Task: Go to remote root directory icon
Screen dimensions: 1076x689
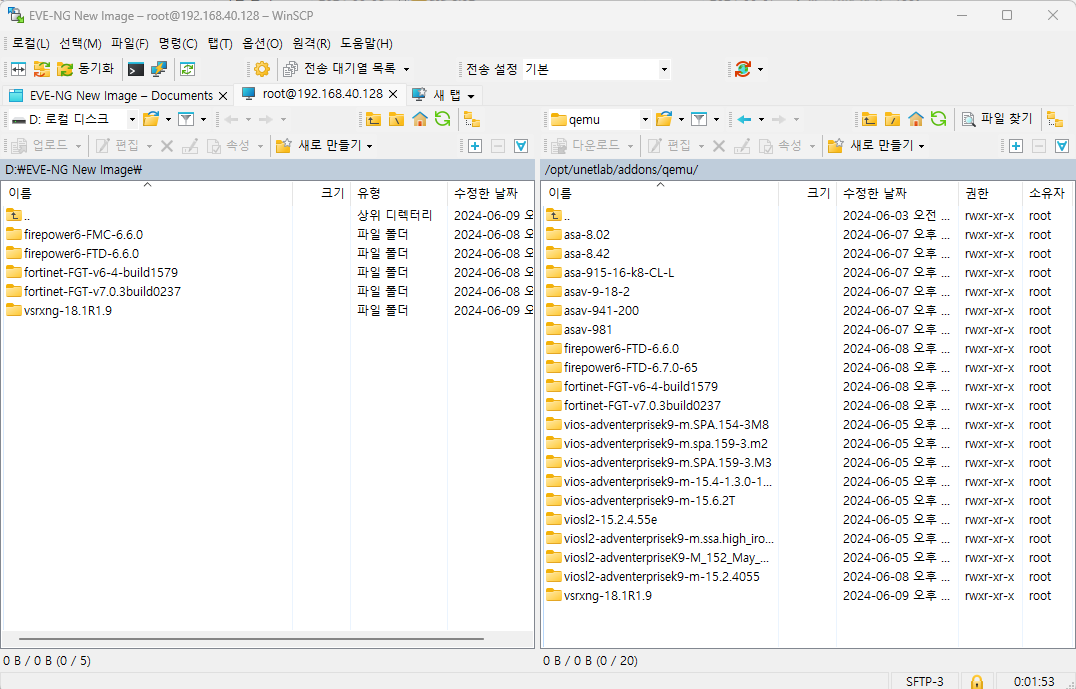Action: (893, 119)
